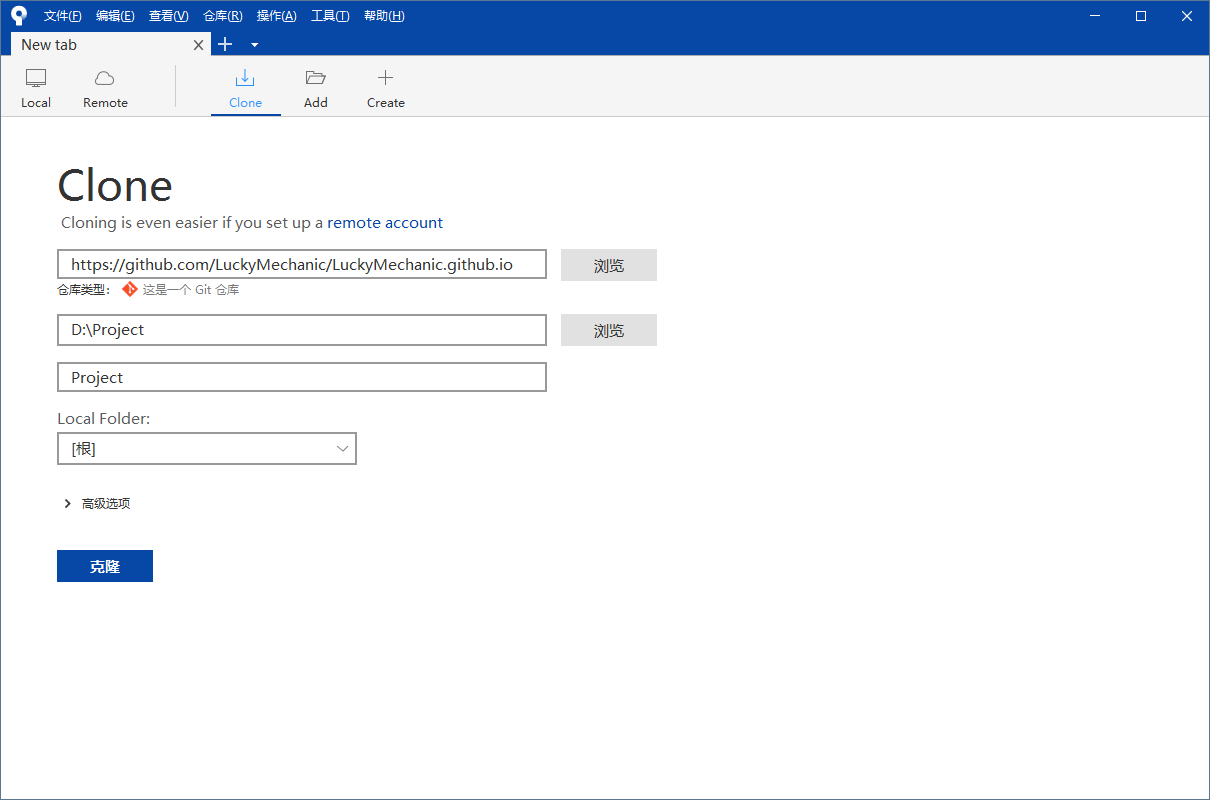Open the 操作(A) menu
This screenshot has width=1210, height=800.
(x=276, y=16)
